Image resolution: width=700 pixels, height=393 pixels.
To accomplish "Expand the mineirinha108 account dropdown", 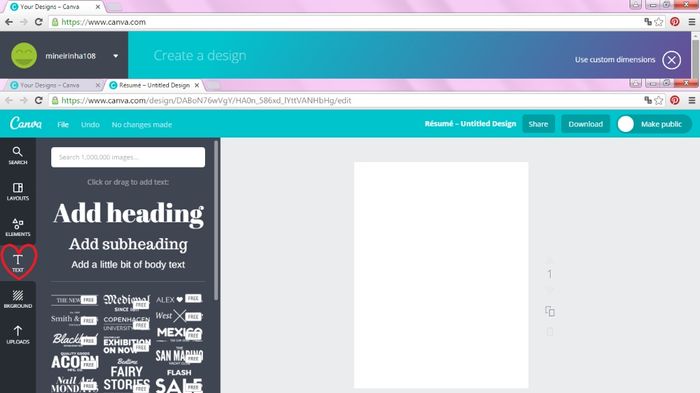I will 116,56.
